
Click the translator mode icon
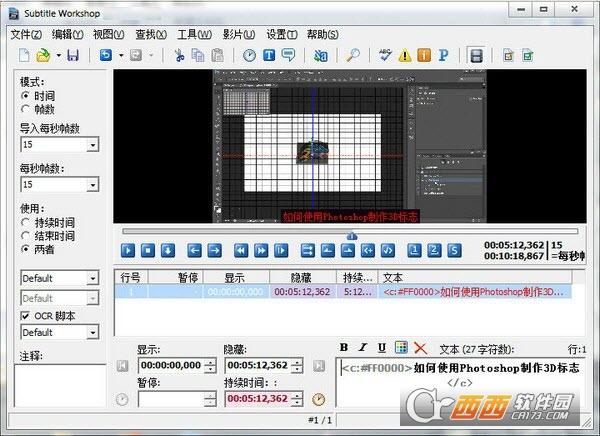click(x=321, y=56)
